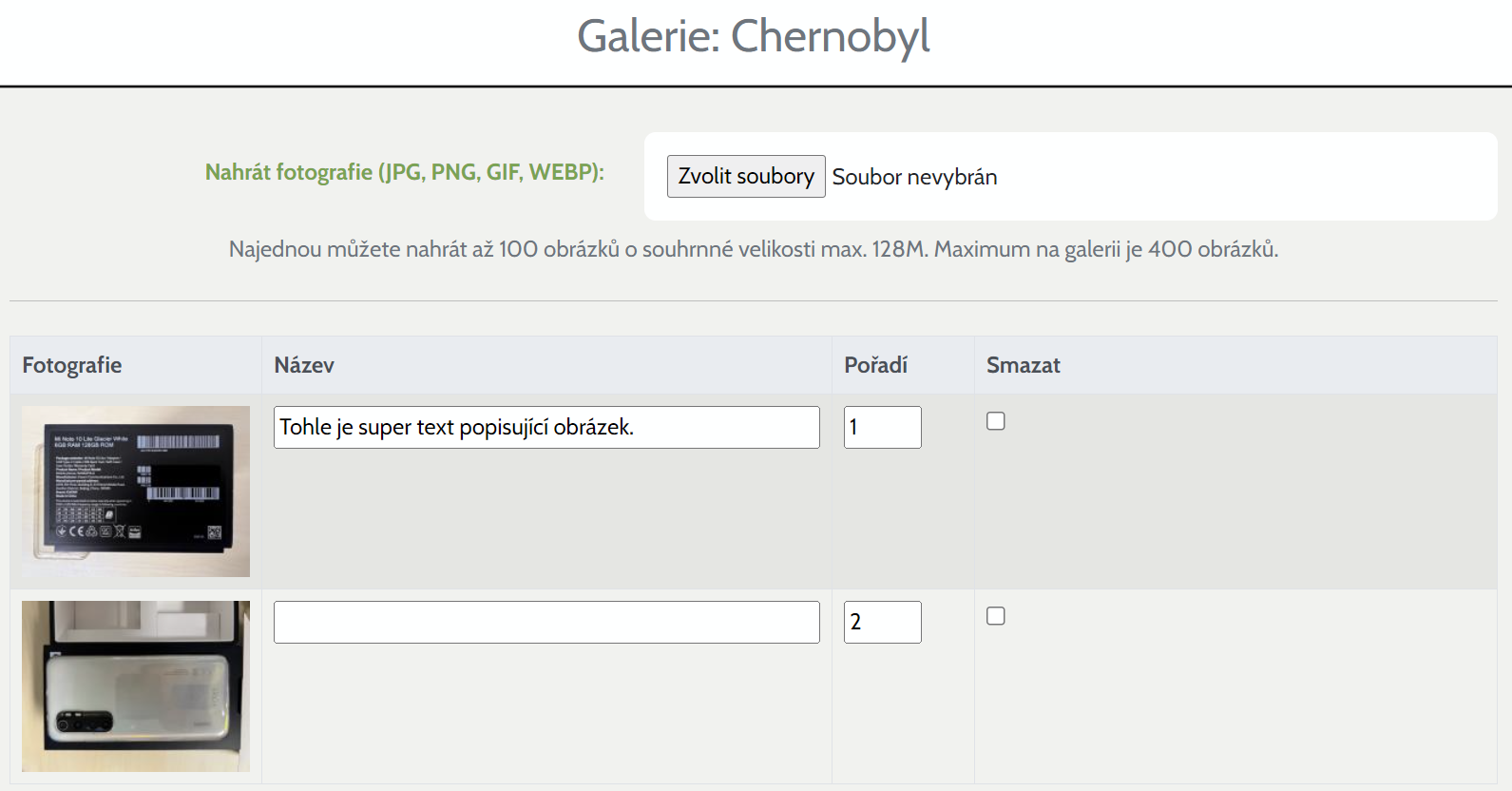This screenshot has height=791, width=1512.
Task: Click the Fotografie column header
Action: pyautogui.click(x=72, y=365)
